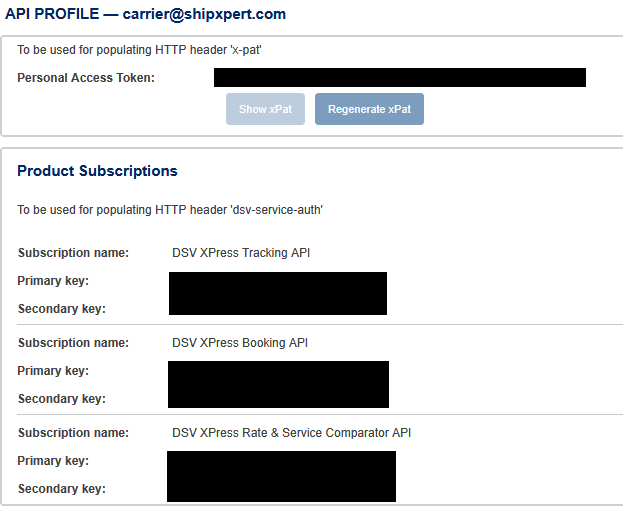Select the DSV XPress Tracking API name
623x508 pixels.
241,253
